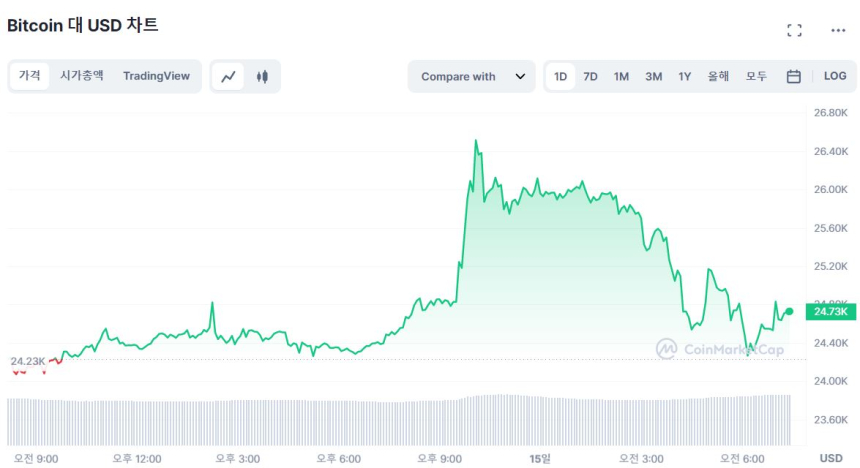The width and height of the screenshot is (860, 468).
Task: Select the 1M time range
Action: (x=622, y=76)
